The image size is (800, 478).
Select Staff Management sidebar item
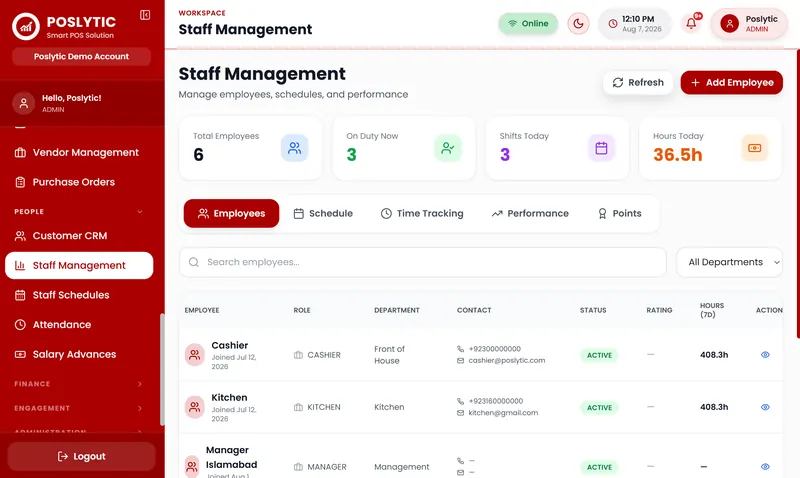[x=79, y=265]
